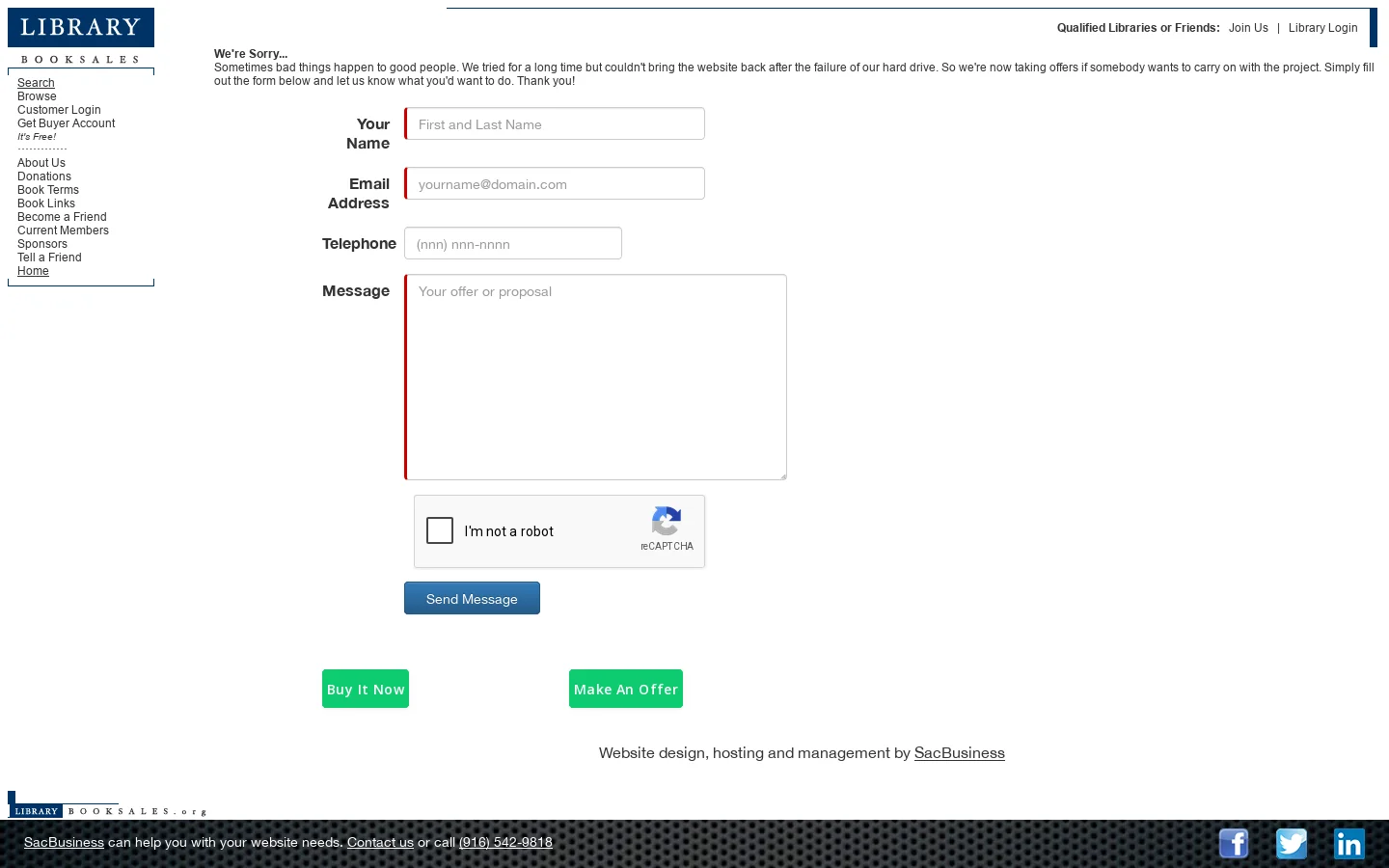Click the (916) 542-9818 phone link
Viewport: 1389px width, 868px height.
[x=505, y=842]
